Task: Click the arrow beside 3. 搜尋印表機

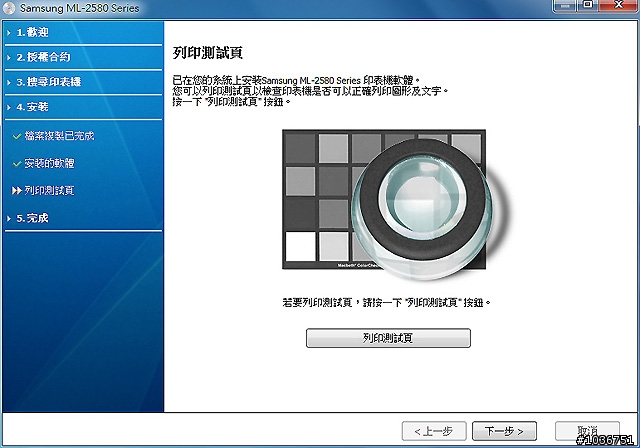Action: (9, 82)
